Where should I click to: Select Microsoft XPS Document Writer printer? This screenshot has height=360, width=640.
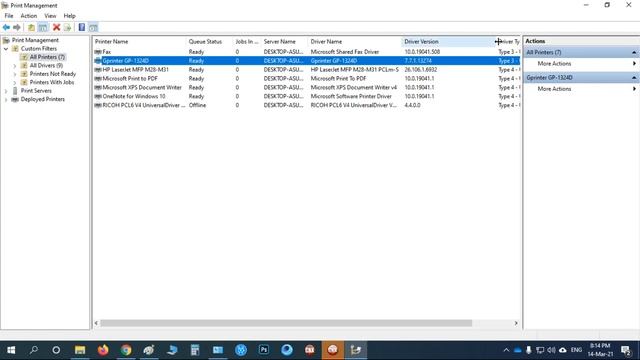click(x=142, y=87)
